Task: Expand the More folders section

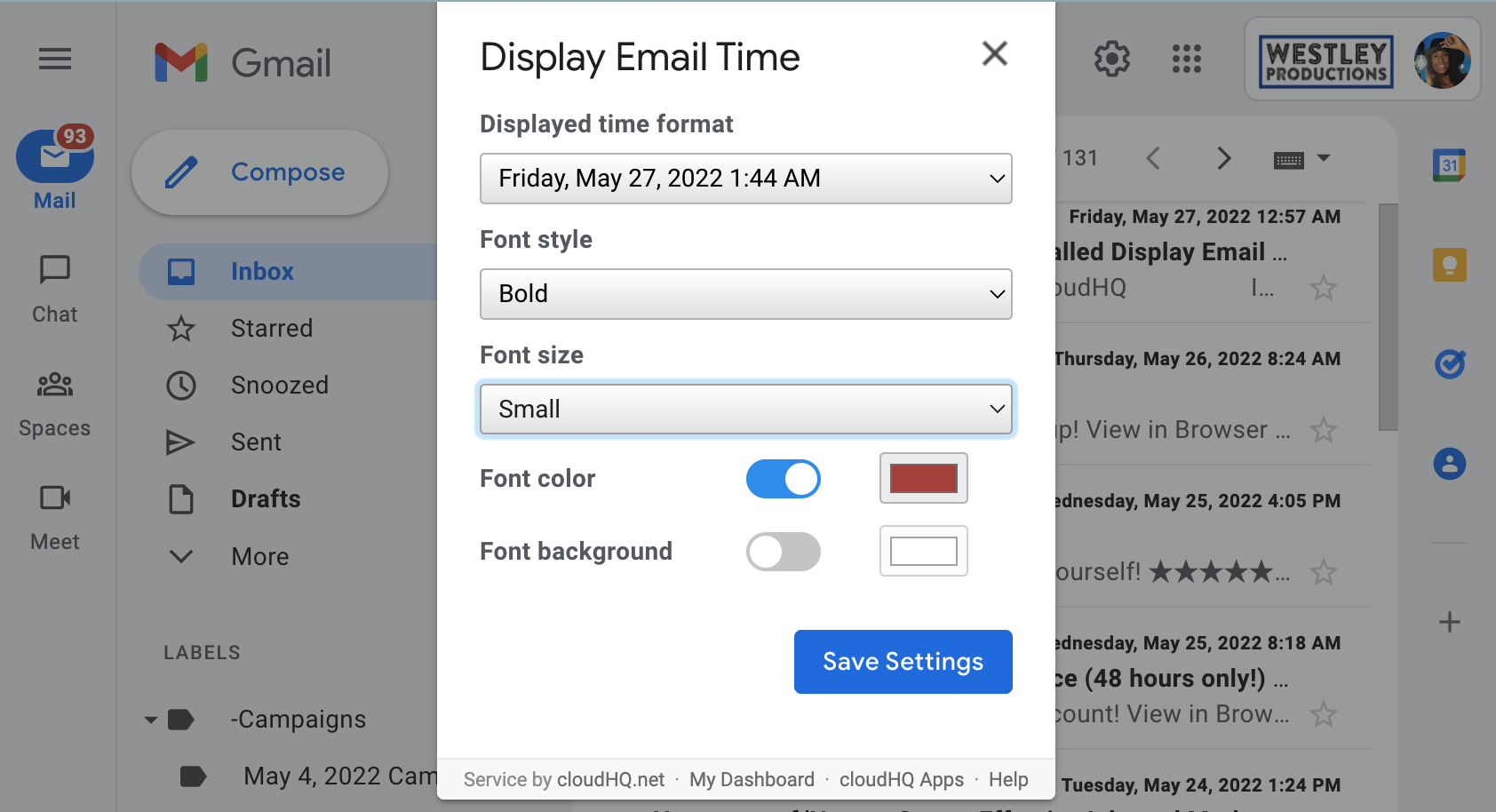Action: pos(259,556)
